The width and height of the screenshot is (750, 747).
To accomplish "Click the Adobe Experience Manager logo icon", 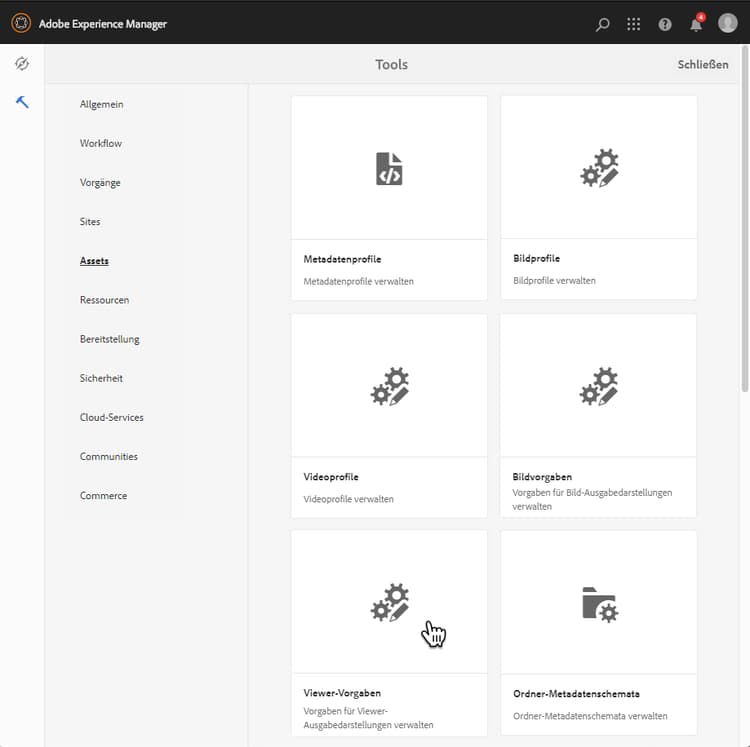I will coord(21,23).
